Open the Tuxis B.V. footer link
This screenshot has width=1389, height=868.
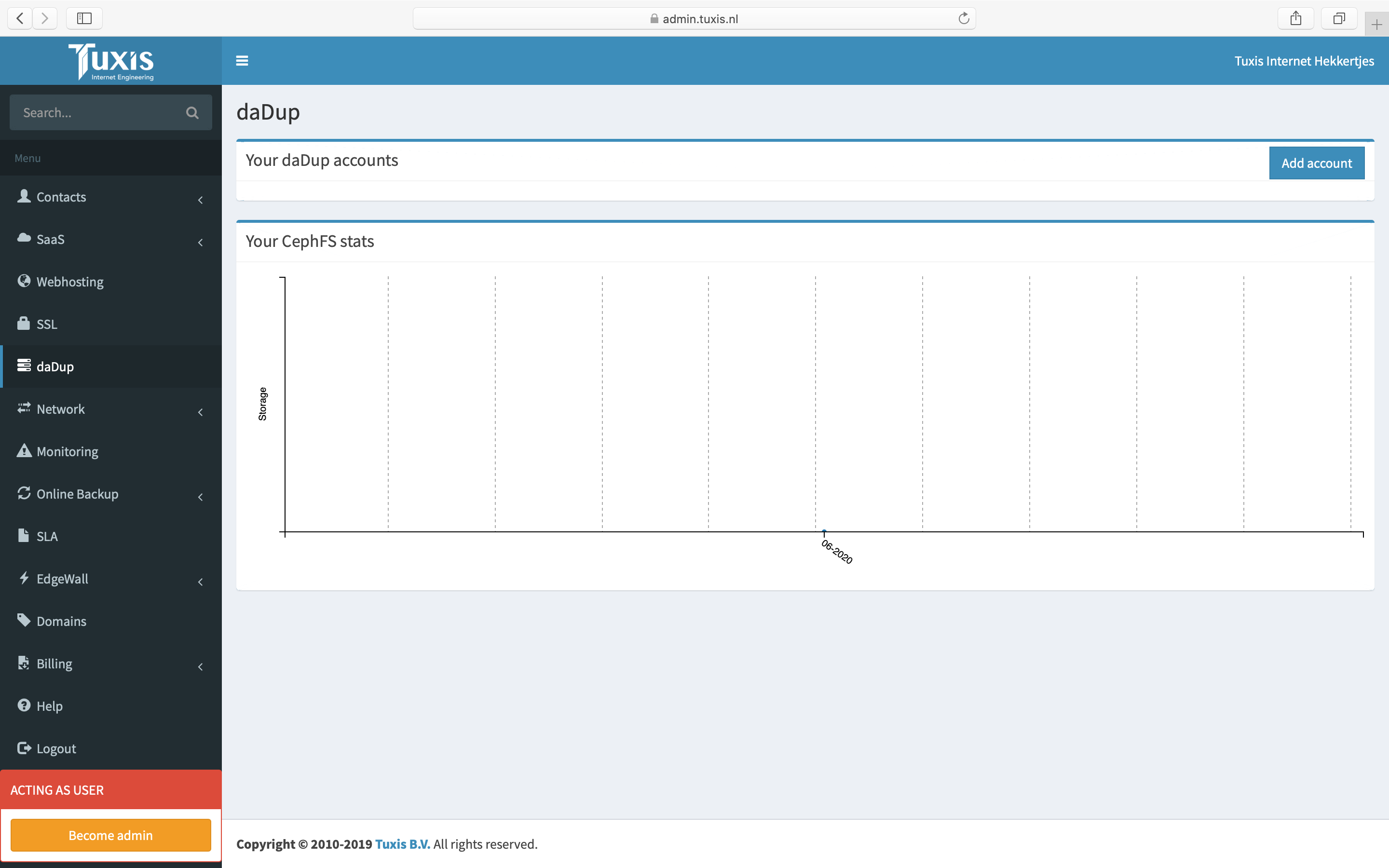pos(402,844)
